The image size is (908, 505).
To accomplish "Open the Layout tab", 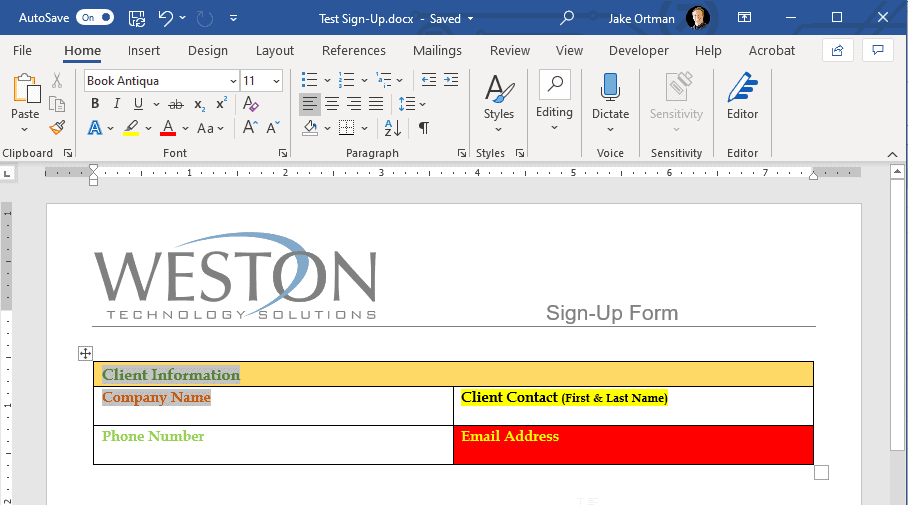I will coord(274,51).
